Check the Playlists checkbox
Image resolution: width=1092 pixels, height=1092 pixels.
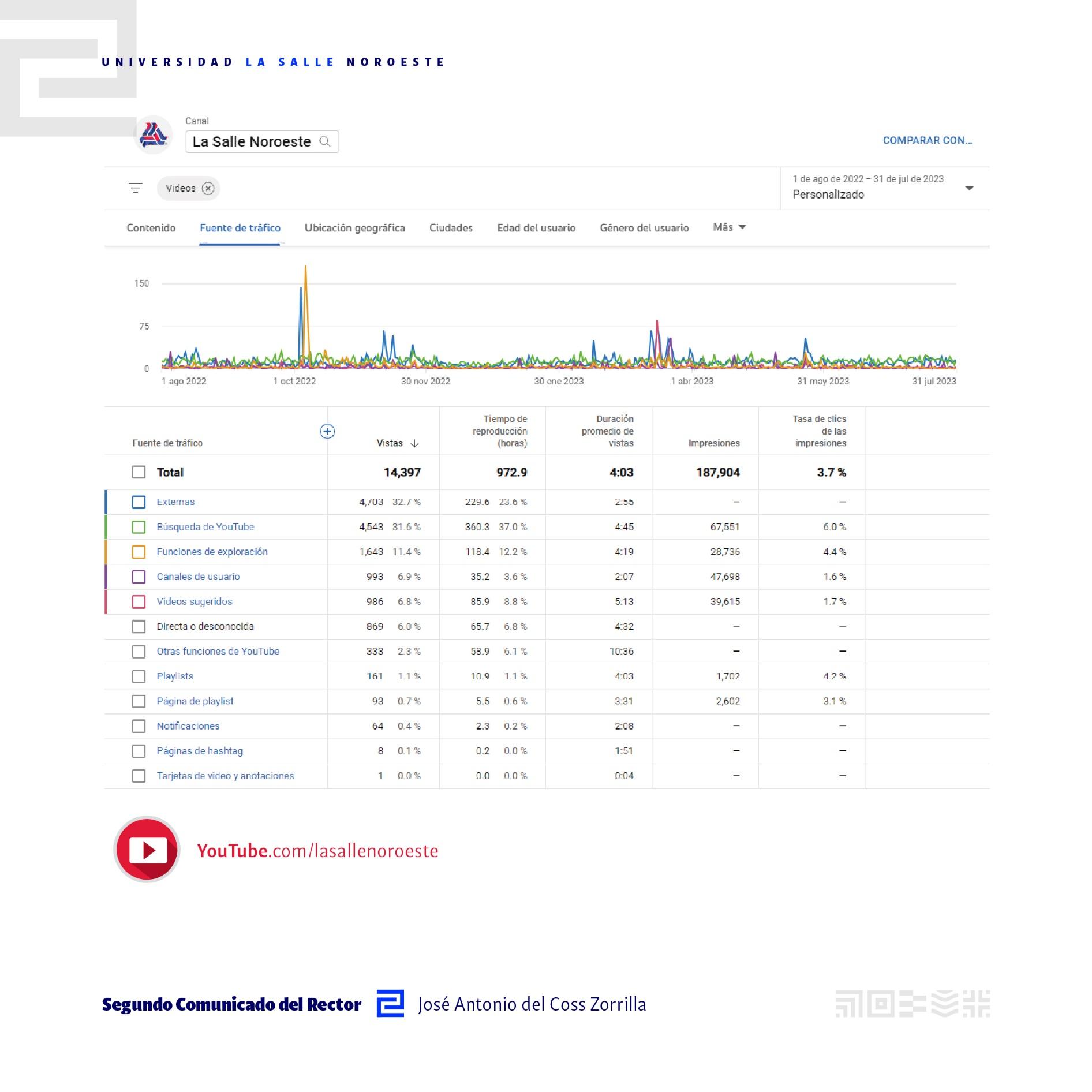(139, 676)
